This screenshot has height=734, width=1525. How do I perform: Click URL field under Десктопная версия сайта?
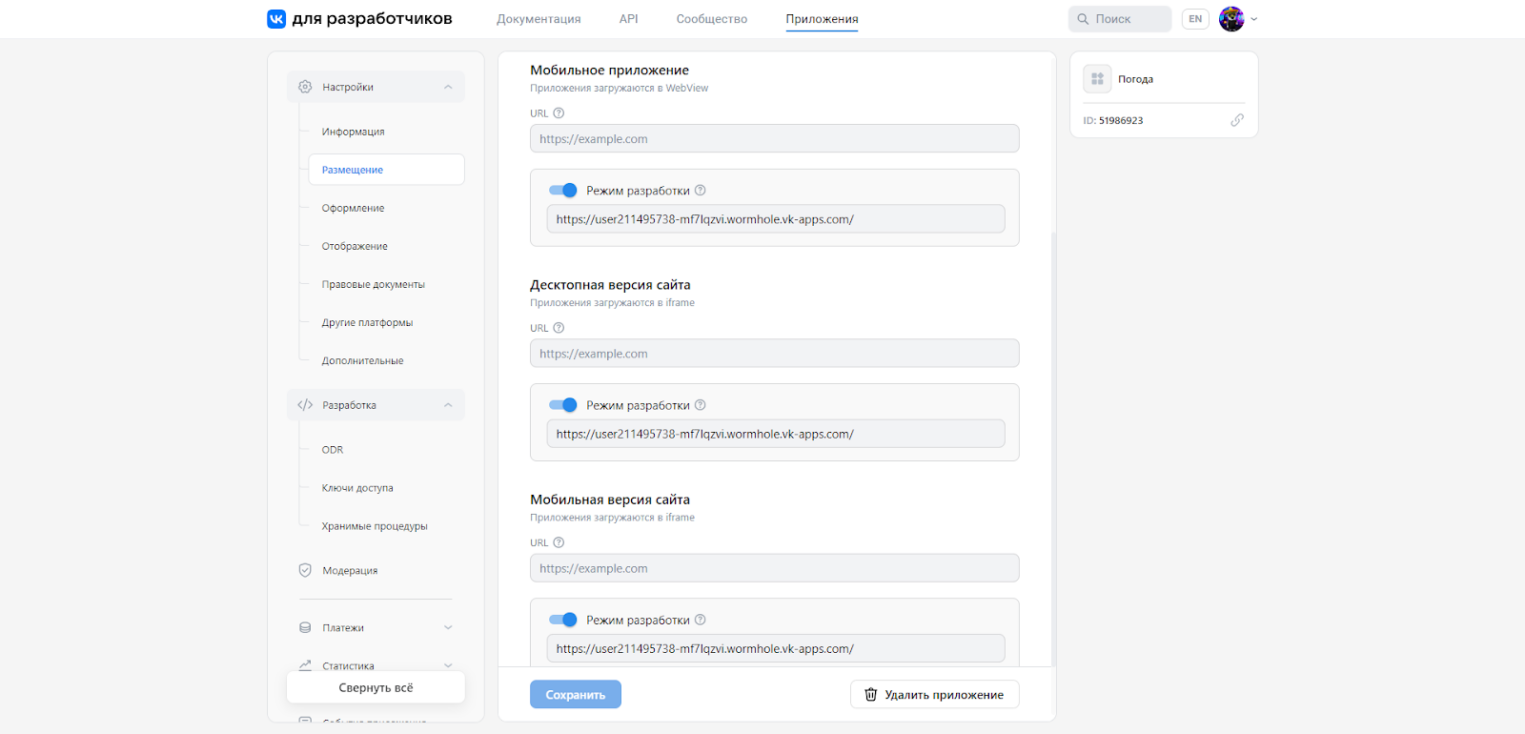(774, 353)
